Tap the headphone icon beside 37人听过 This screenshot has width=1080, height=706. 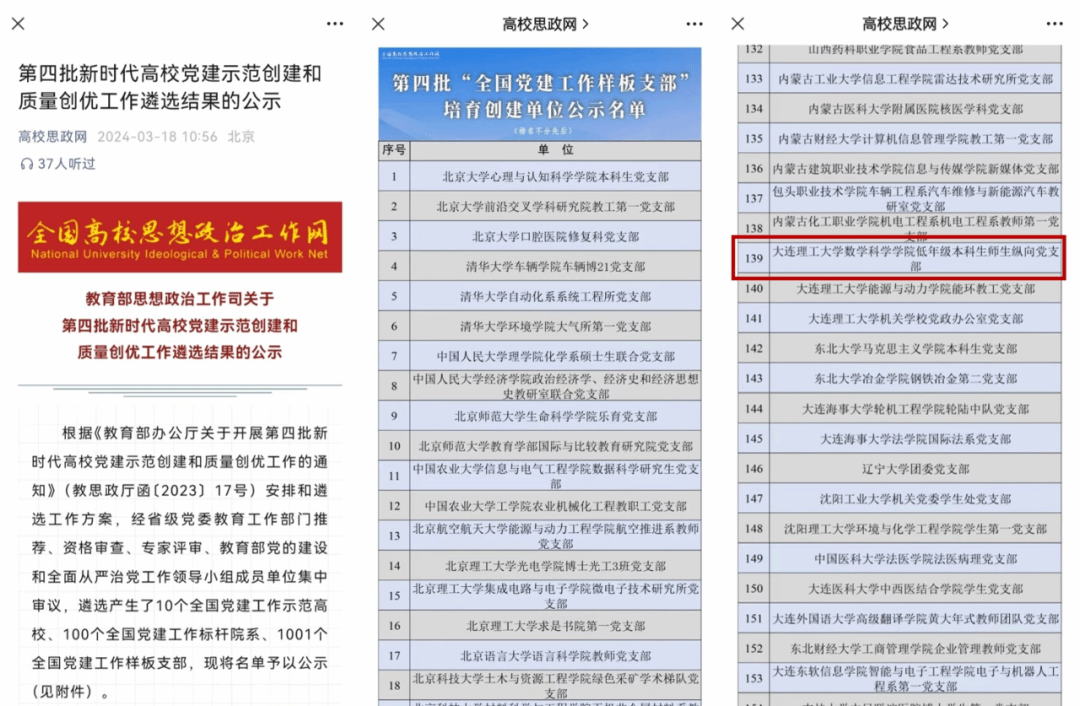pyautogui.click(x=26, y=163)
